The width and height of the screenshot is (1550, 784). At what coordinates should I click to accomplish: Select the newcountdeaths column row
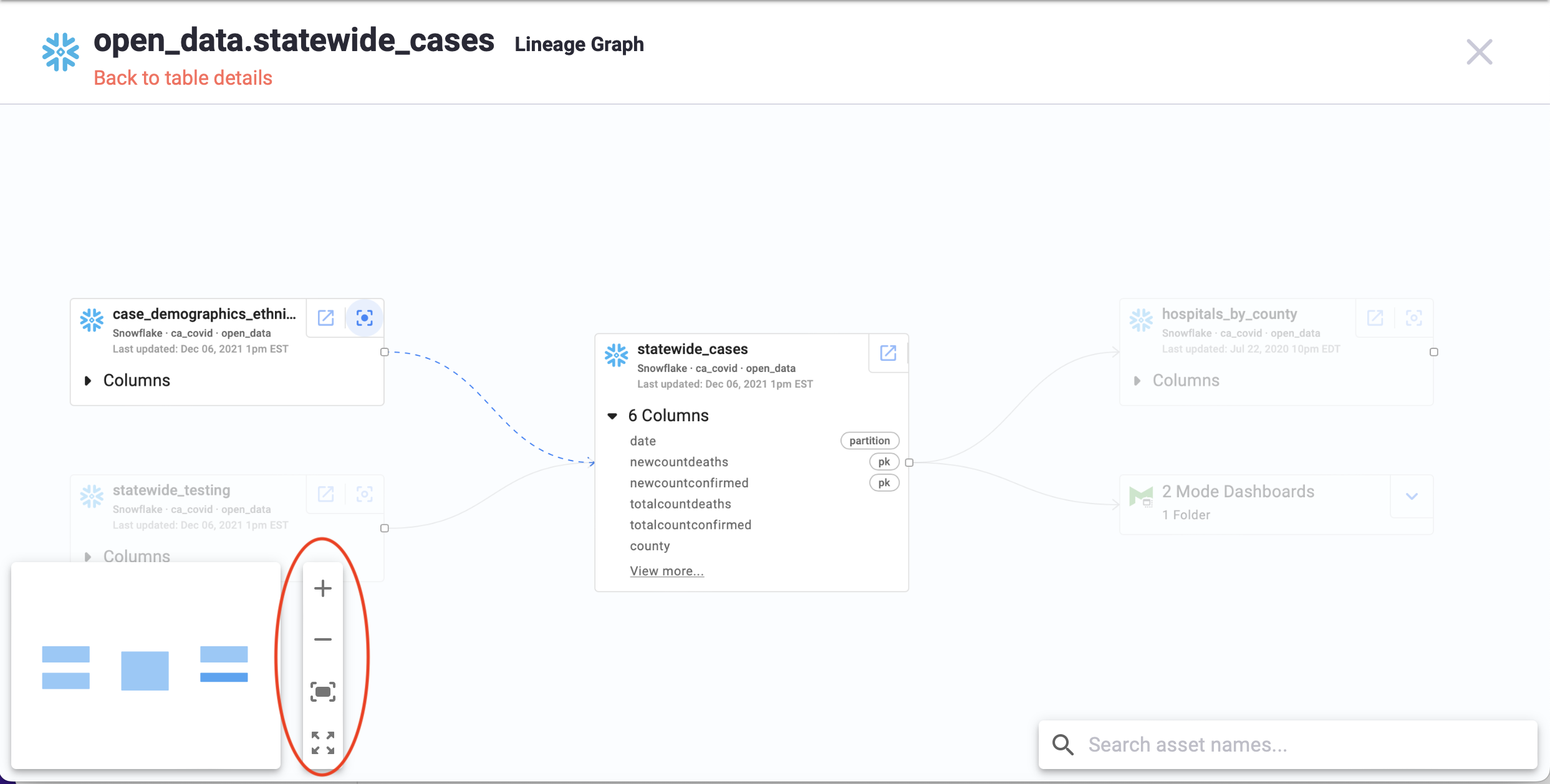click(679, 462)
